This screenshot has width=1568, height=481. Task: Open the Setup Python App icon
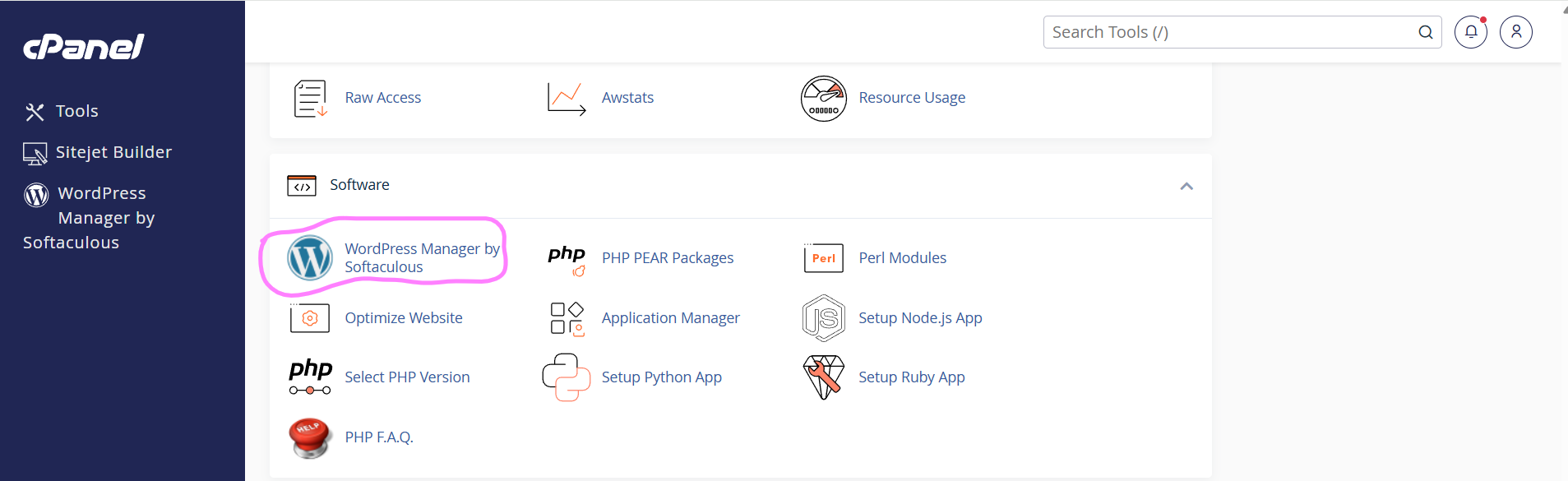(x=566, y=377)
